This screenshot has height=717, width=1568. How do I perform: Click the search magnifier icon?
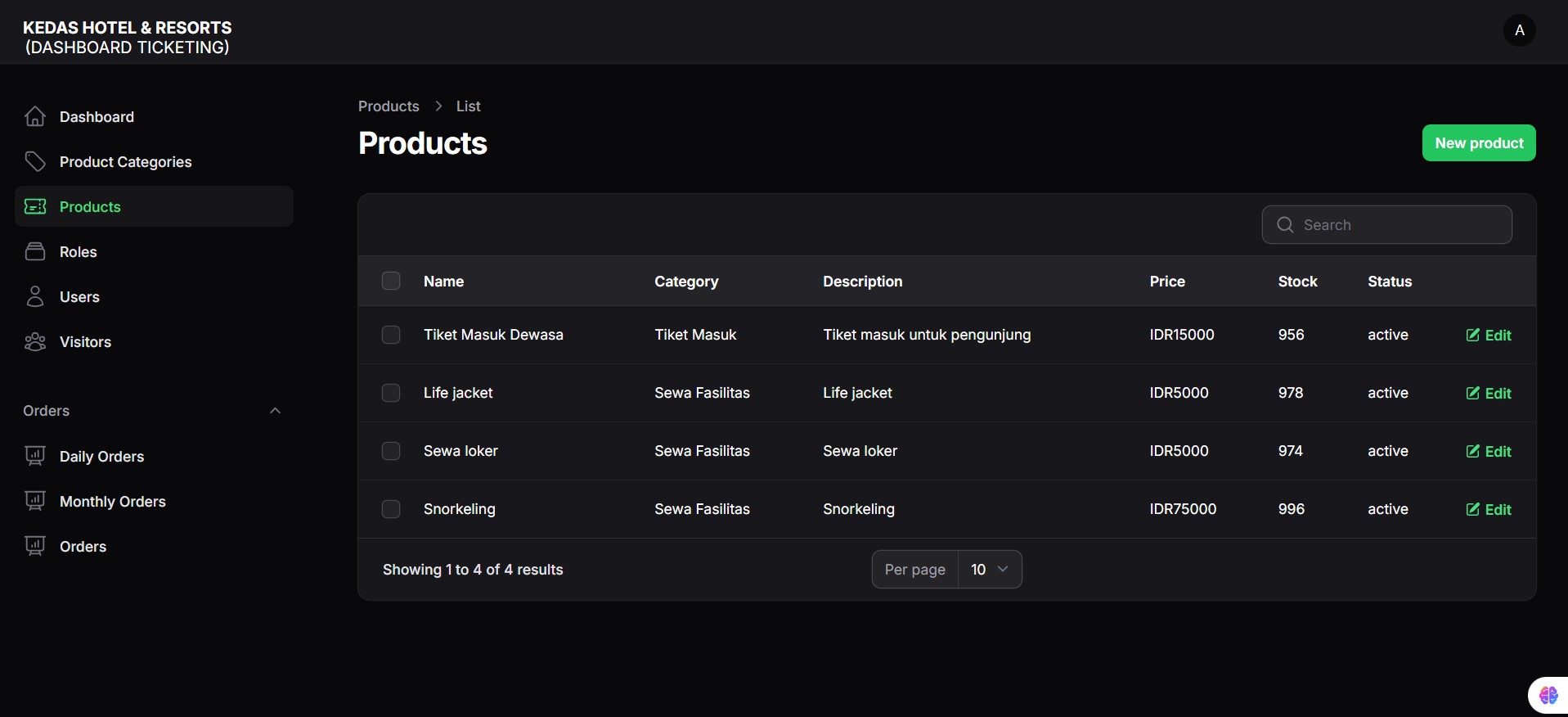click(x=1285, y=224)
